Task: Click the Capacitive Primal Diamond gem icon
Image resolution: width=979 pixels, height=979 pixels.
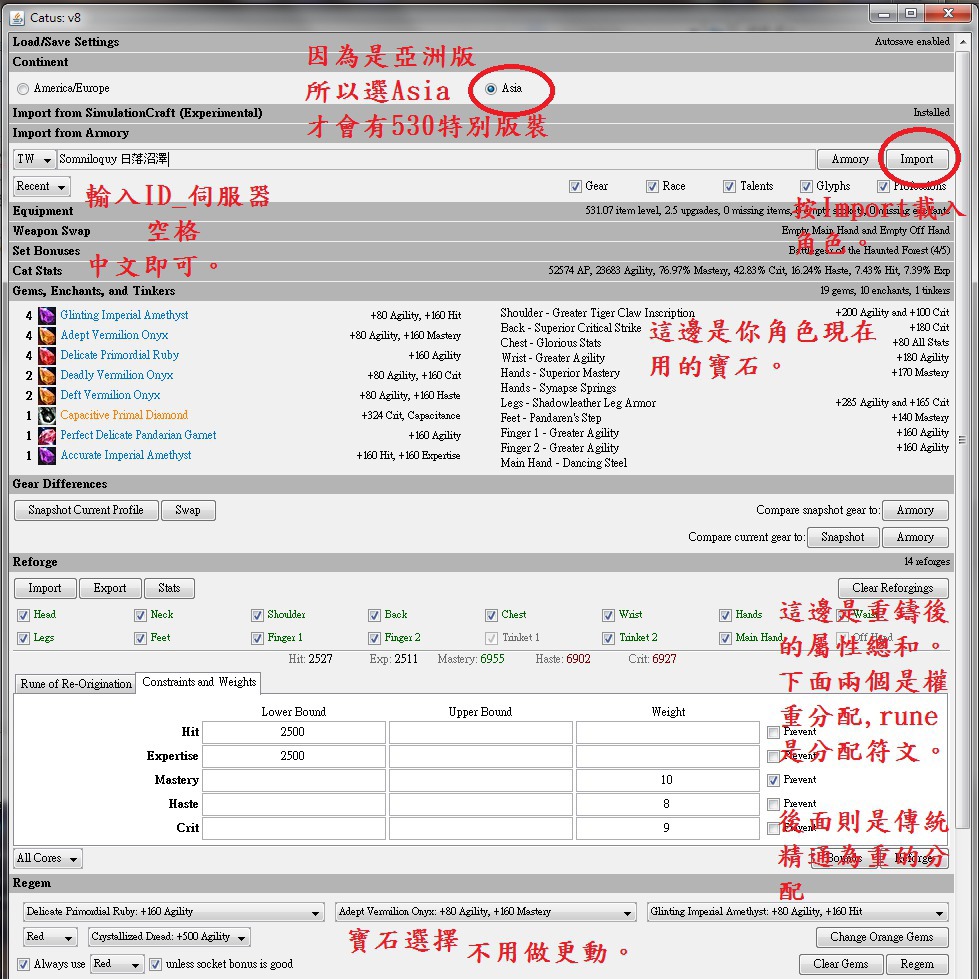Action: pyautogui.click(x=47, y=416)
